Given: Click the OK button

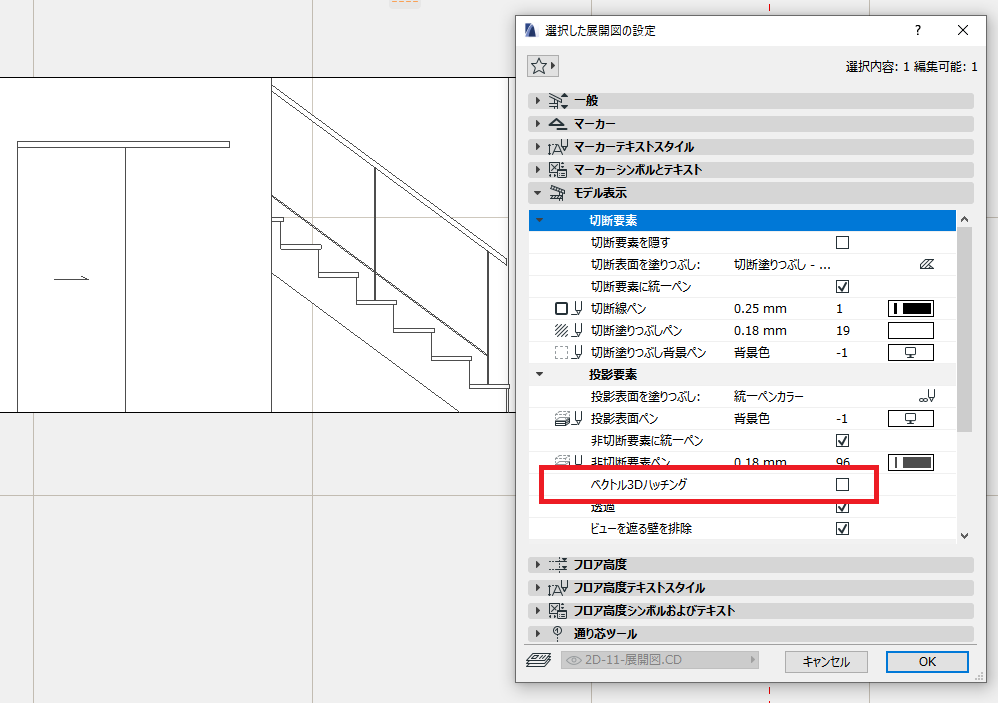Looking at the screenshot, I should coord(927,662).
